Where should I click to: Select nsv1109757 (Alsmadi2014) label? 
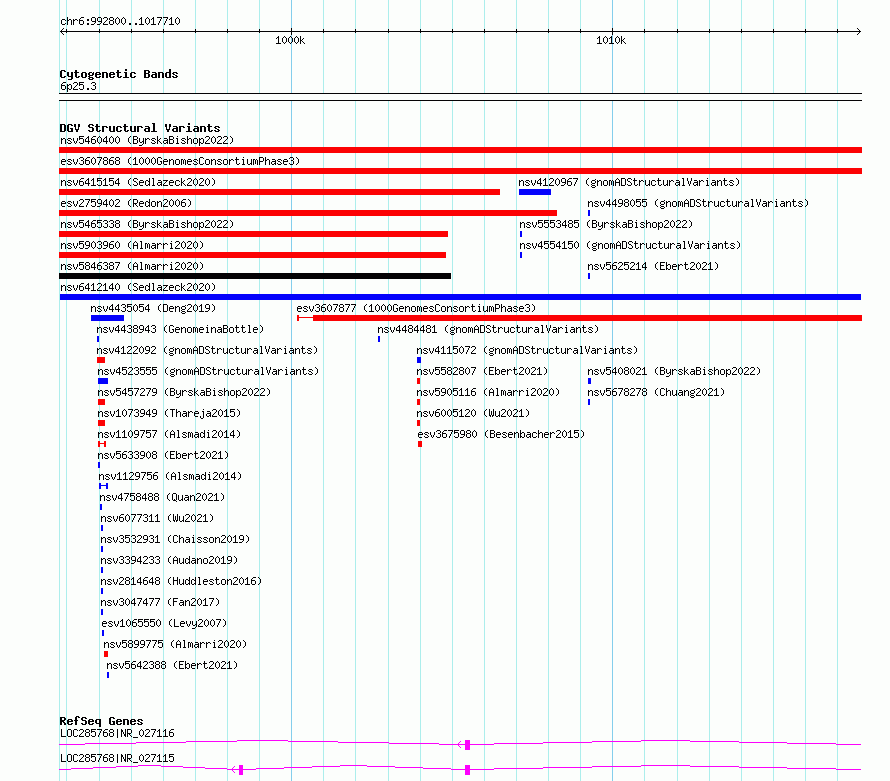click(x=169, y=434)
